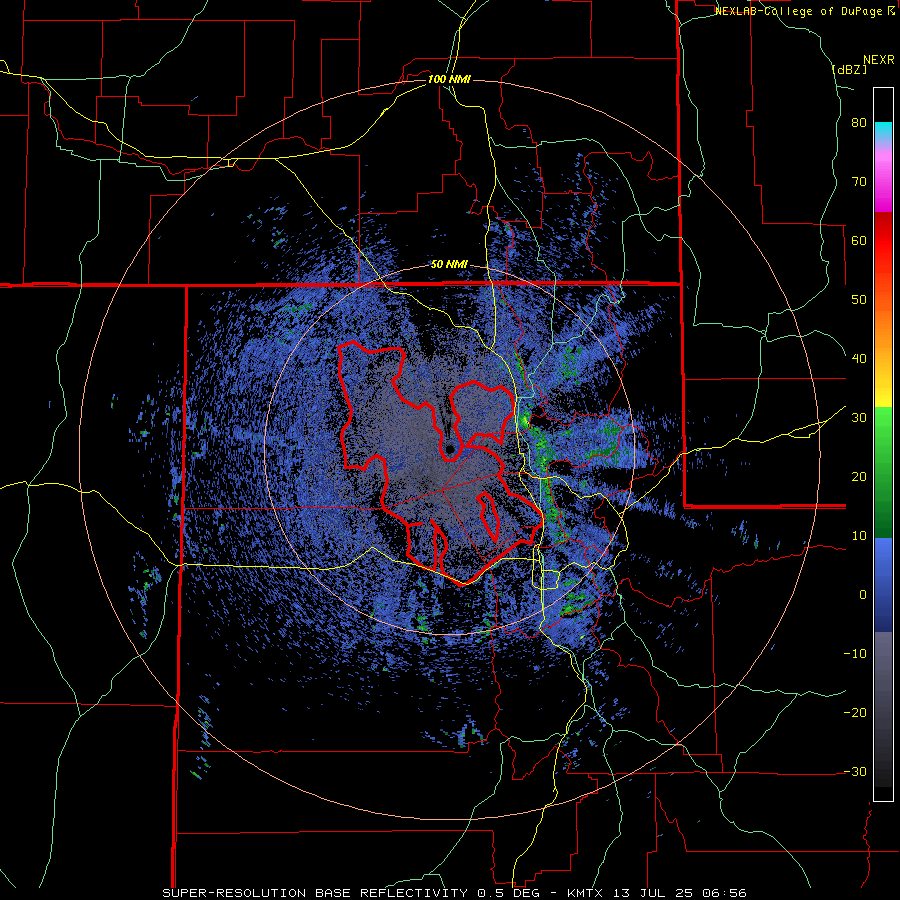This screenshot has height=900, width=900.
Task: Click the radar site black dot at center
Action: pos(449,449)
